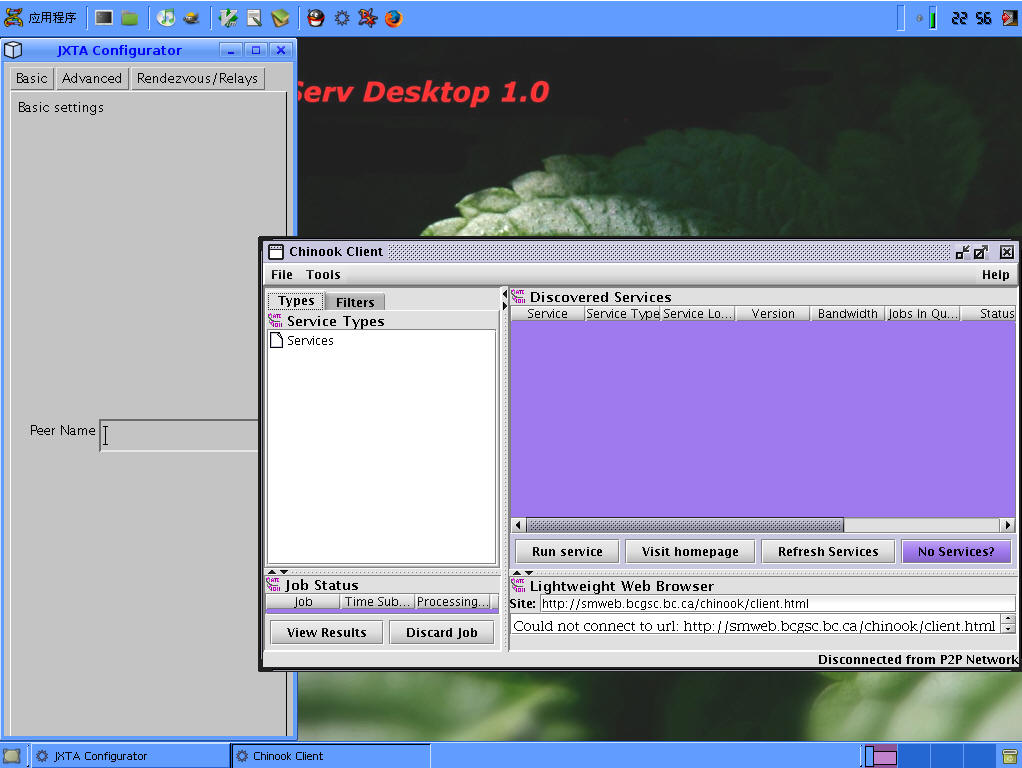
Task: Open the Tools menu in Chinook Client
Action: tap(323, 274)
